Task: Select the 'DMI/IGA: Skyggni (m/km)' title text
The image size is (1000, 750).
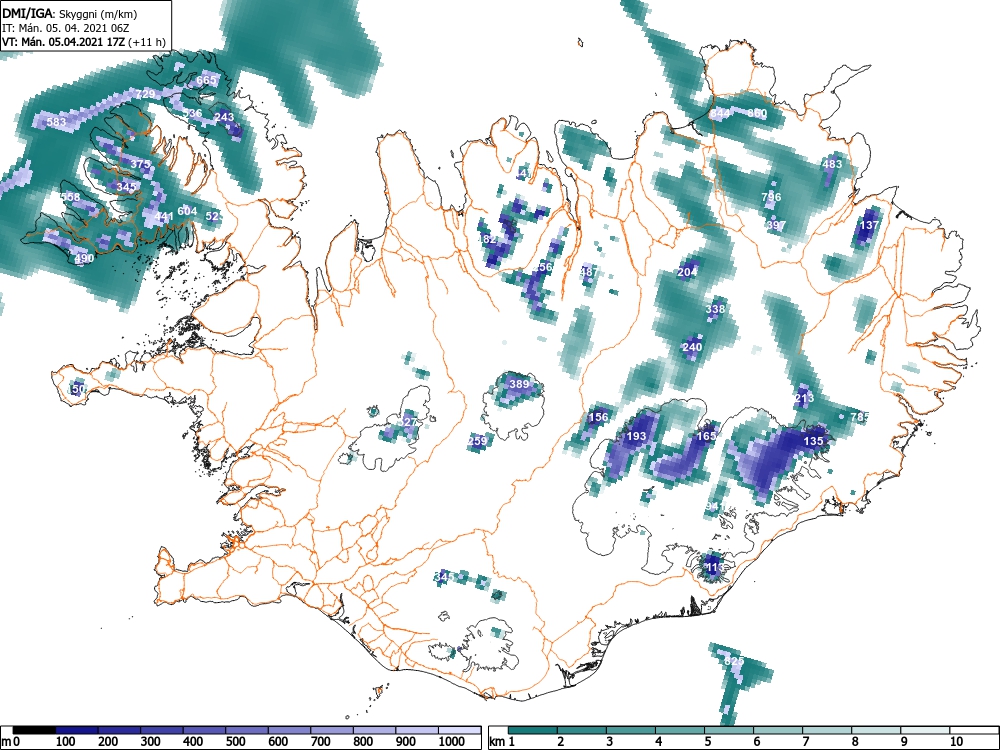Action: click(x=69, y=13)
